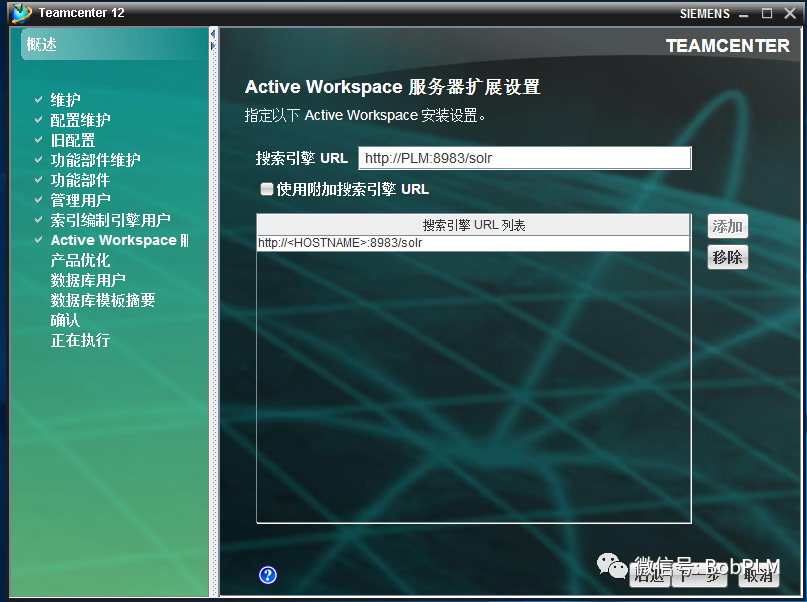Select the 管理用户 step in the sidebar
Screen dimensions: 807x602
[x=80, y=200]
